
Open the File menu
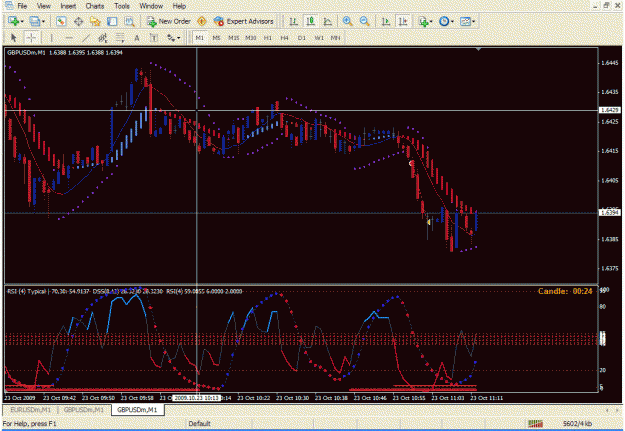click(x=22, y=6)
